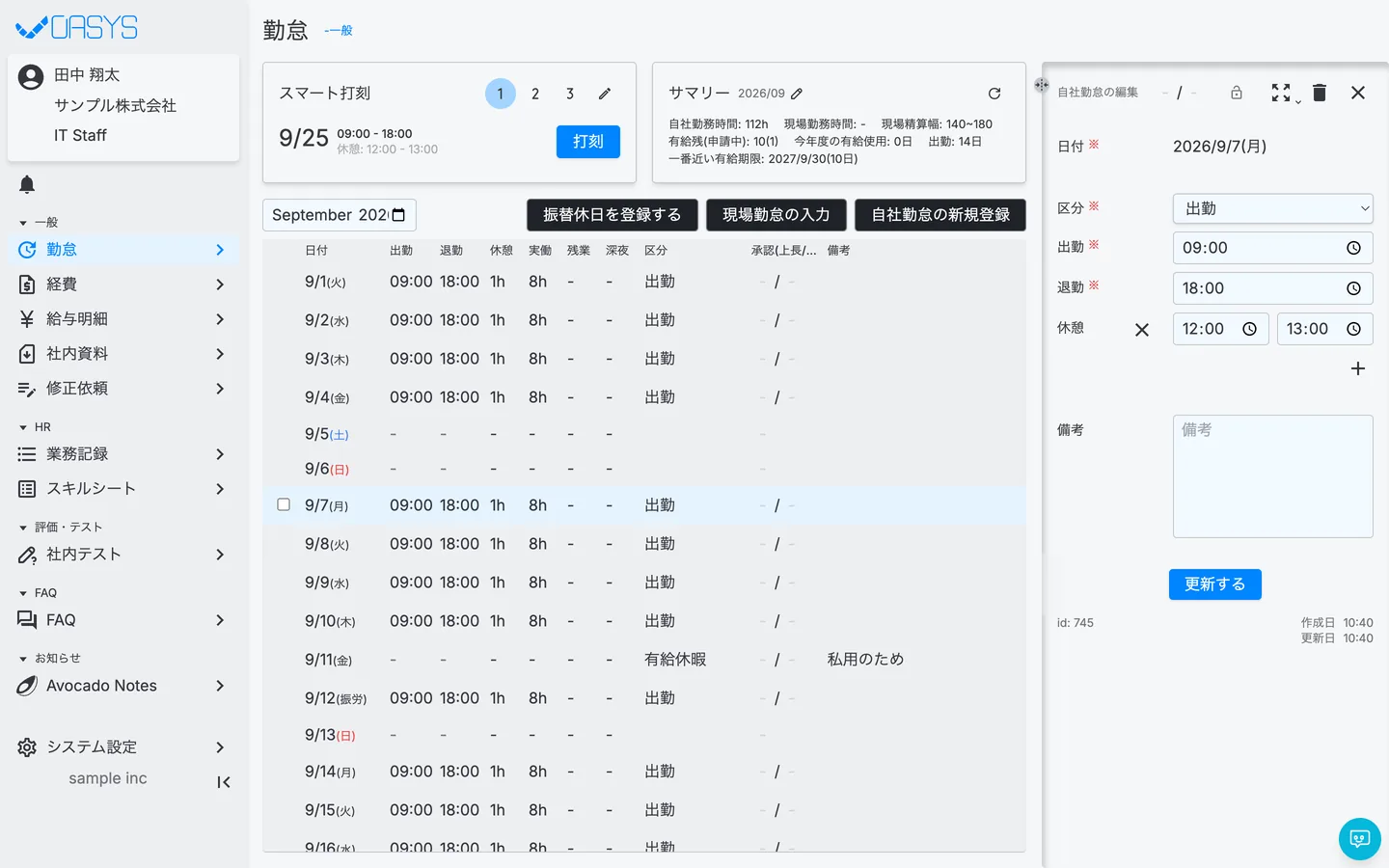Open the notifications bell

click(27, 184)
